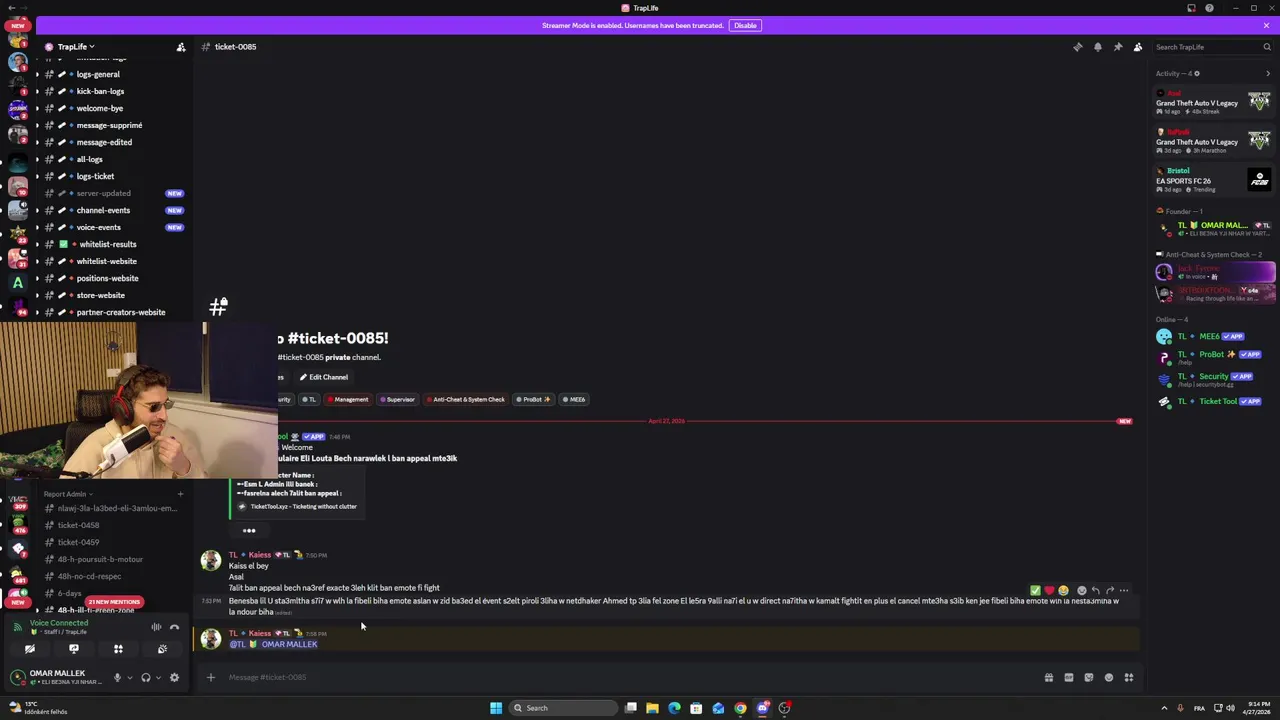Focus the Search TrapLife field
1280x720 pixels.
point(1212,47)
